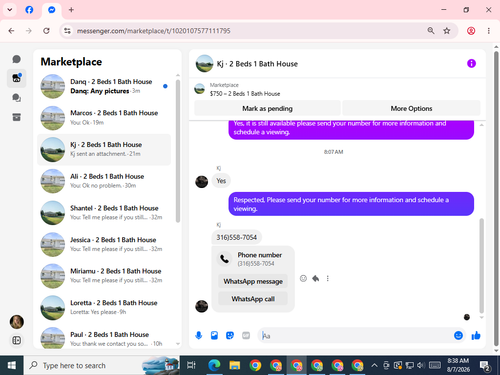This screenshot has width=500, height=375.
Task: Open Miriamu 2 Beds 1 Bath House chat
Action: [x=104, y=276]
